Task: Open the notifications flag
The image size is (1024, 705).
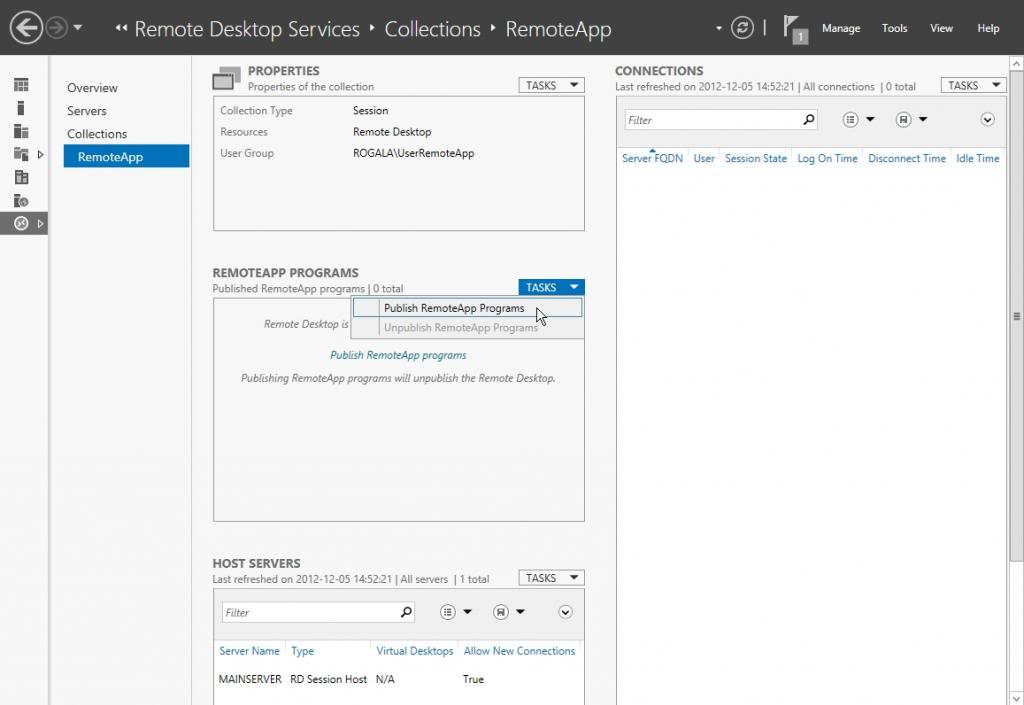Action: [x=794, y=29]
